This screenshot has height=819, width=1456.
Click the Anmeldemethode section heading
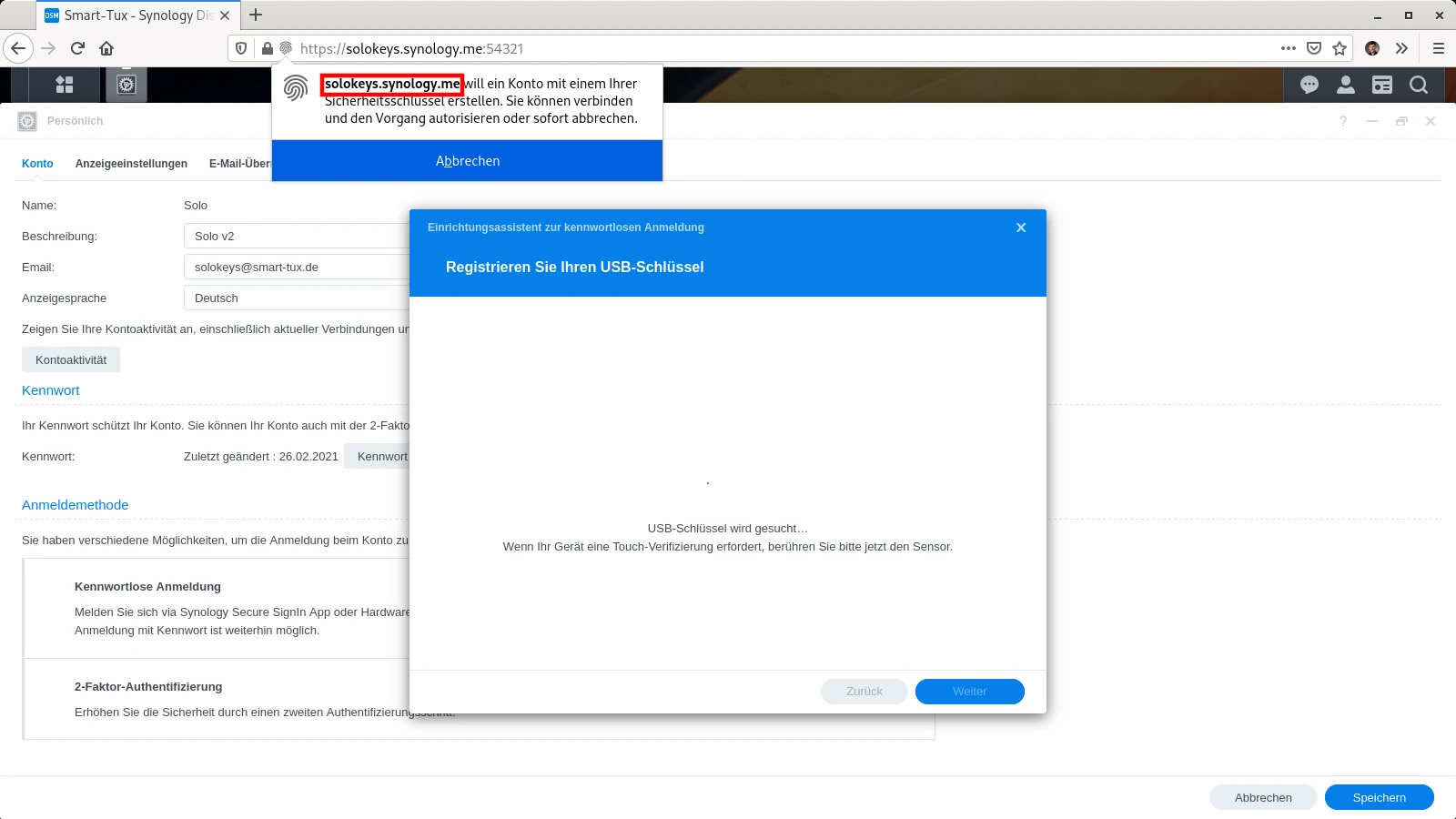[x=76, y=505]
